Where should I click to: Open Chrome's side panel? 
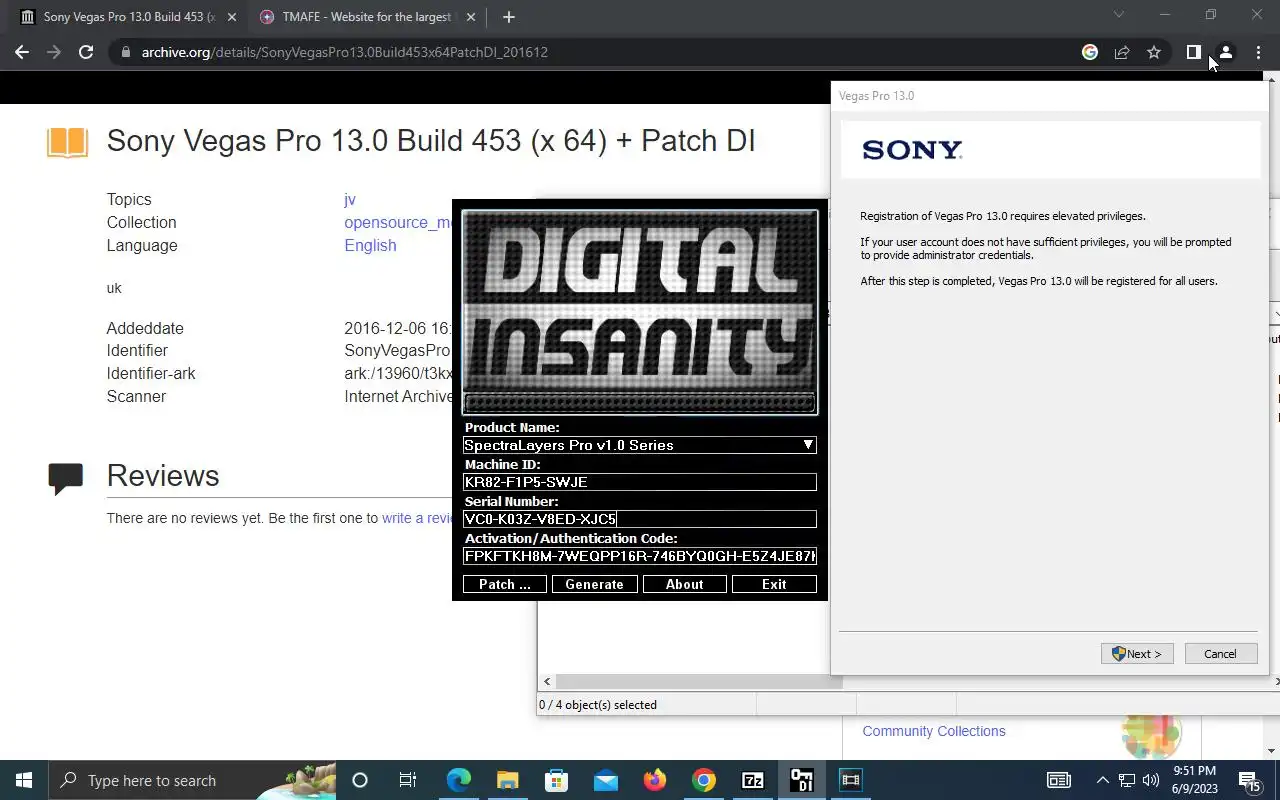pos(1193,52)
